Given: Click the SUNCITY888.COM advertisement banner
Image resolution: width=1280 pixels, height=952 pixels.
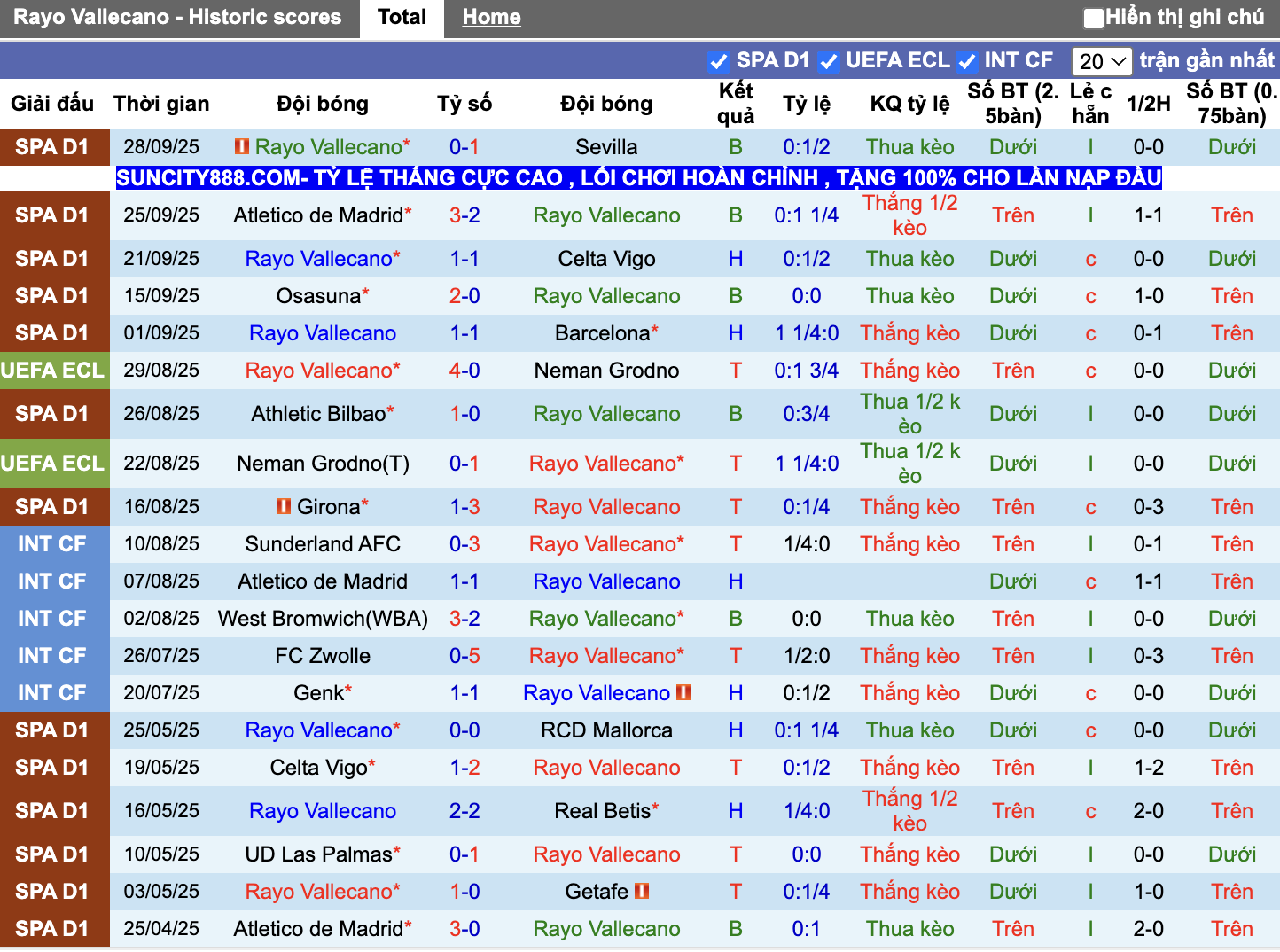Looking at the screenshot, I should 638,178.
